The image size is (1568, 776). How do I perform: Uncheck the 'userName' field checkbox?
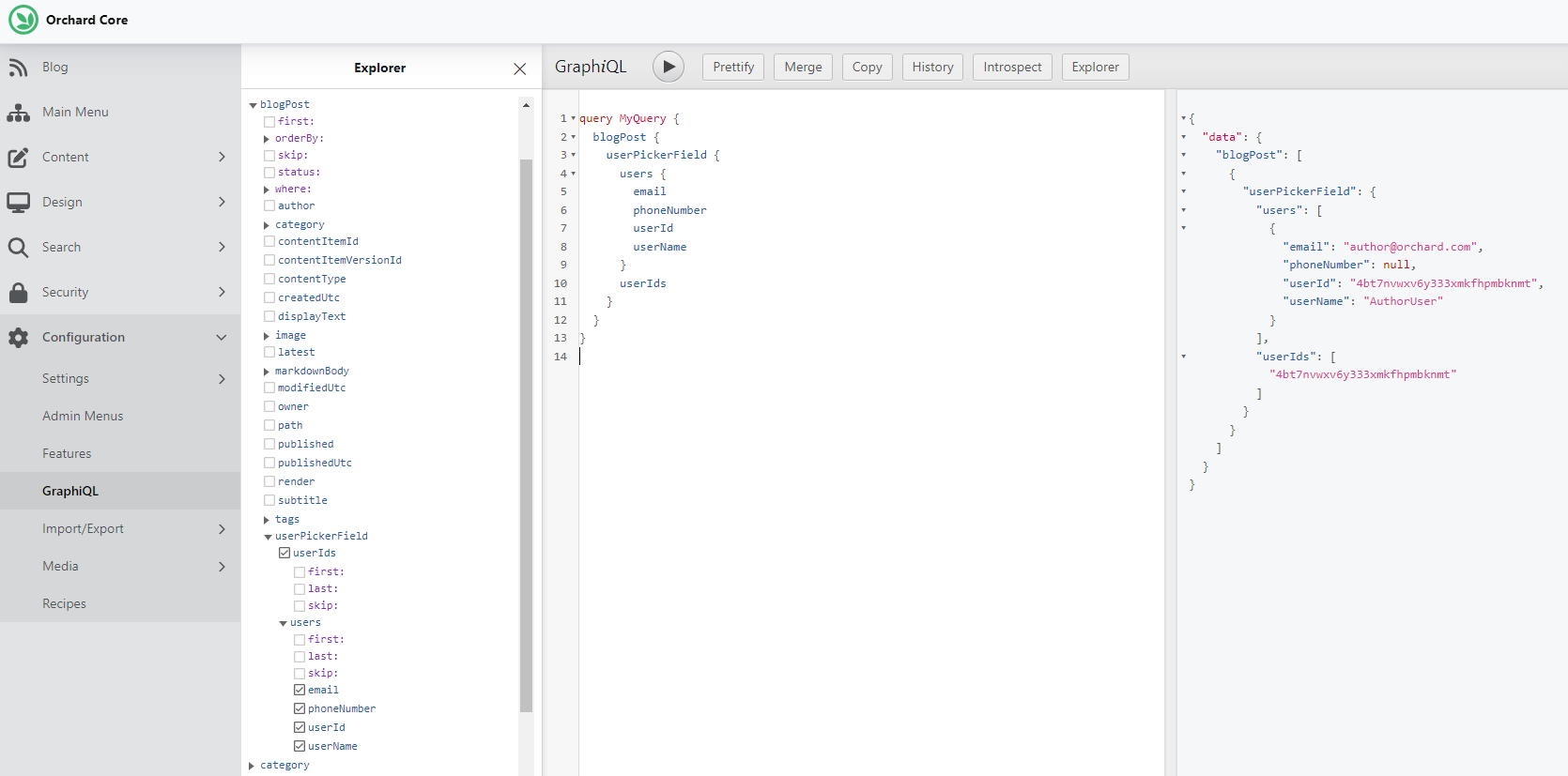tap(300, 747)
